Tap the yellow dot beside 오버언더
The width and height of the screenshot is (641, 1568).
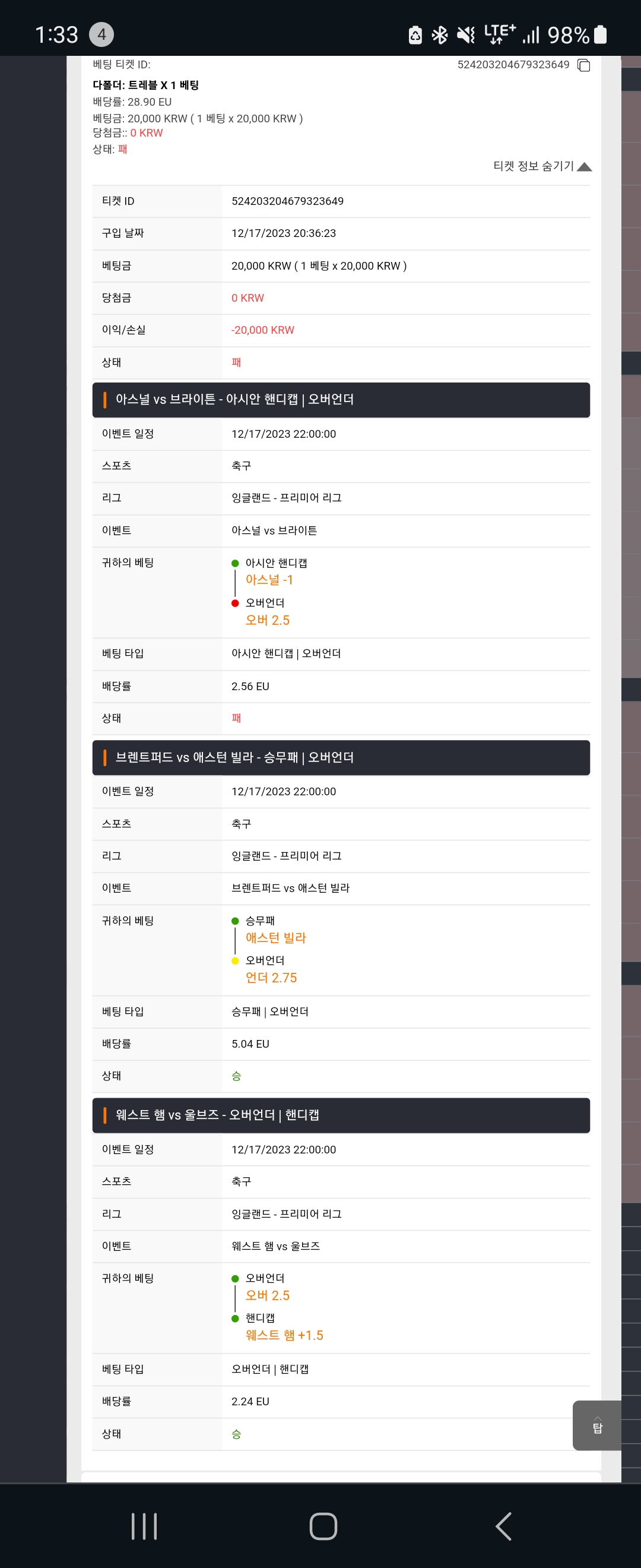tap(236, 961)
